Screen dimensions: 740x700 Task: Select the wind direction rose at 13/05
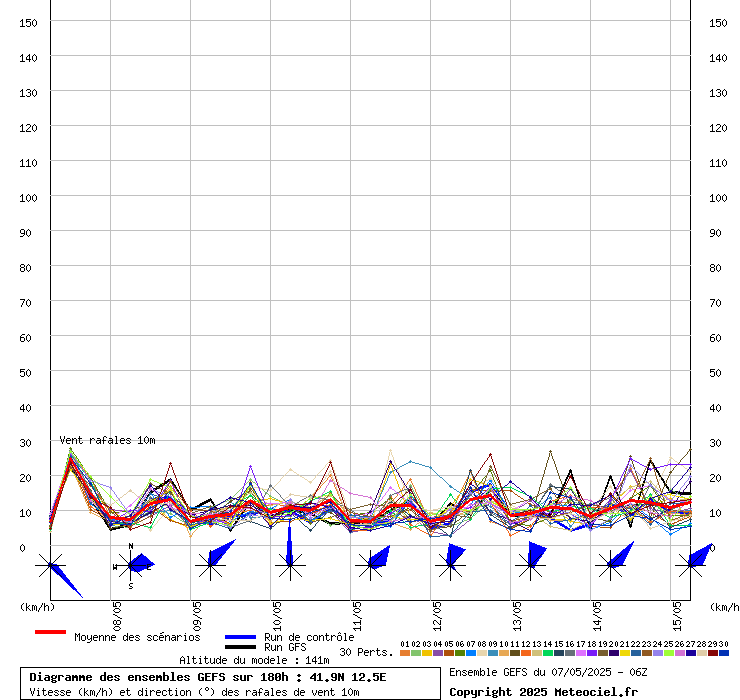[531, 561]
